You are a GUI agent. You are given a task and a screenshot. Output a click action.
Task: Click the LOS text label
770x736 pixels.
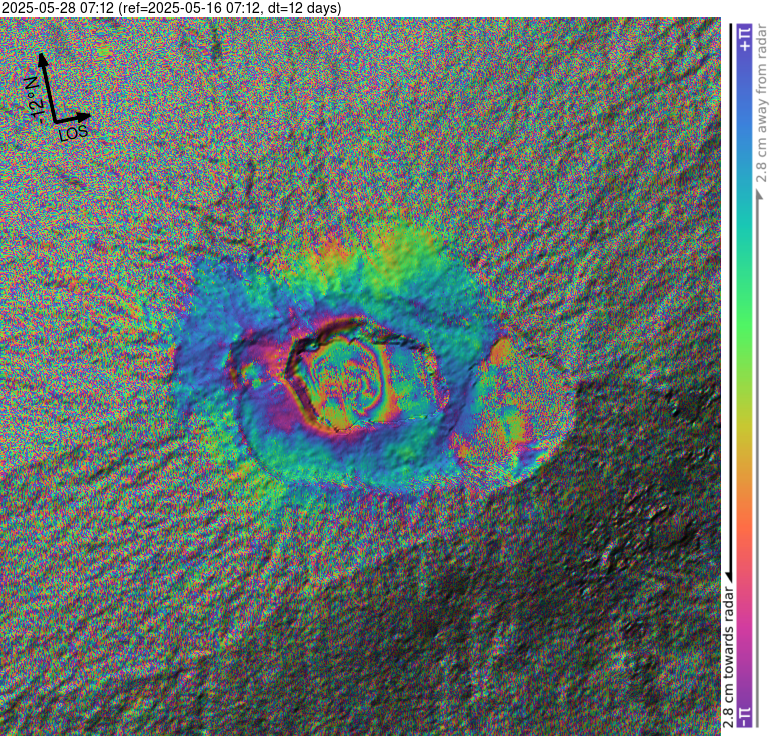pyautogui.click(x=73, y=133)
